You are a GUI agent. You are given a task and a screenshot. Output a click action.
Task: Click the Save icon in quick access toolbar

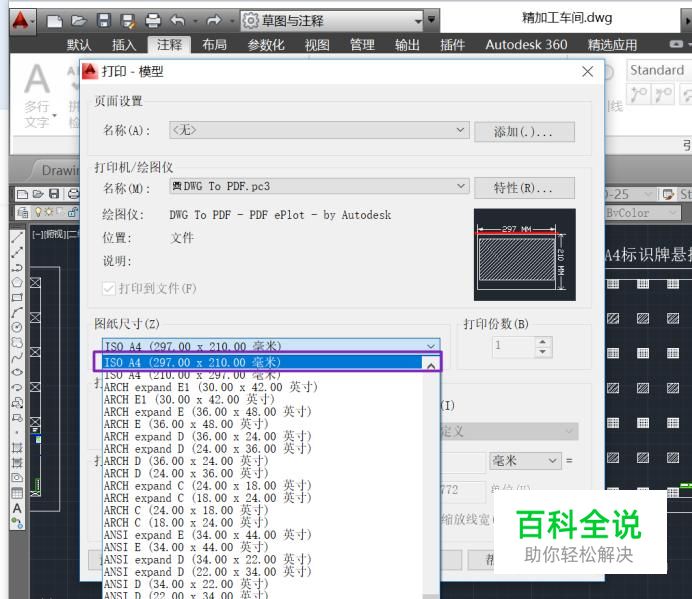tap(103, 21)
